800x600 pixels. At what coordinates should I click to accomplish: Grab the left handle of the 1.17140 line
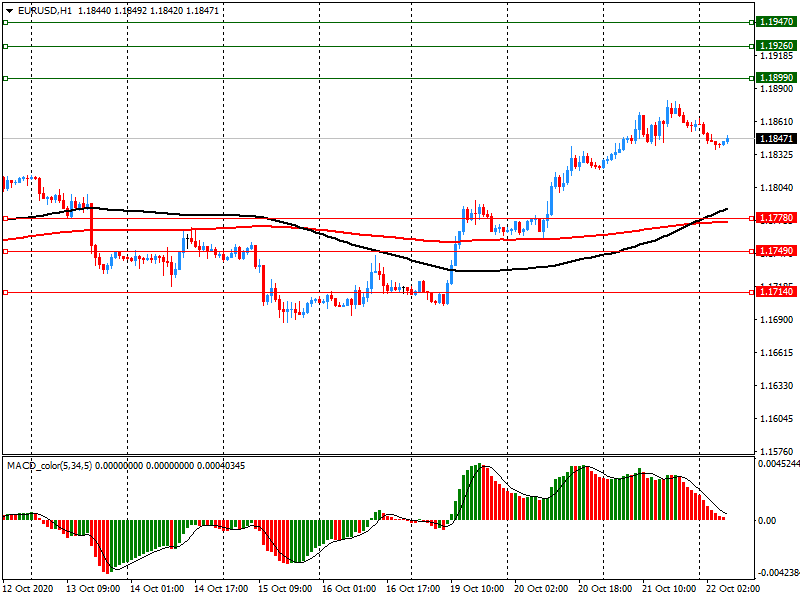[6, 292]
